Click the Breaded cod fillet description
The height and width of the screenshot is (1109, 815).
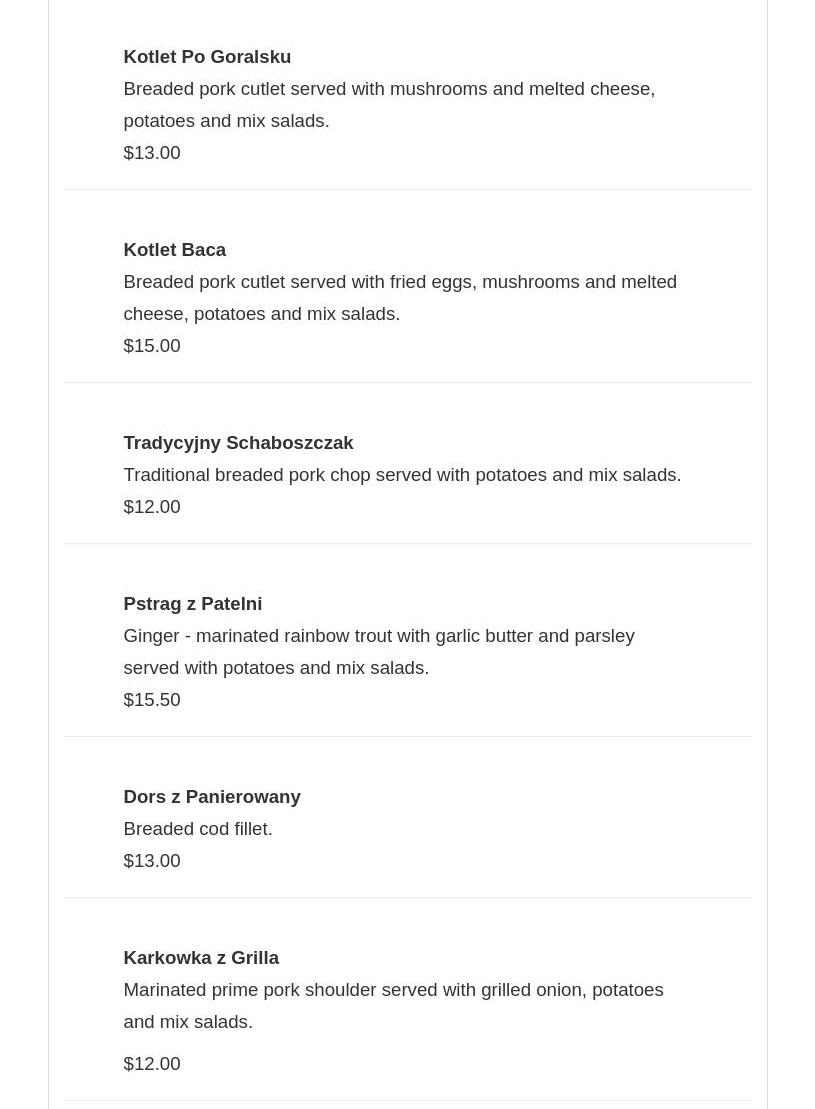tap(198, 829)
